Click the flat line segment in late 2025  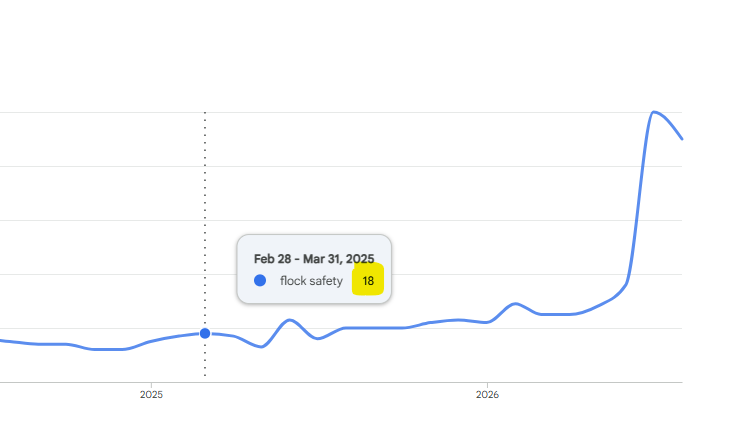[376, 328]
